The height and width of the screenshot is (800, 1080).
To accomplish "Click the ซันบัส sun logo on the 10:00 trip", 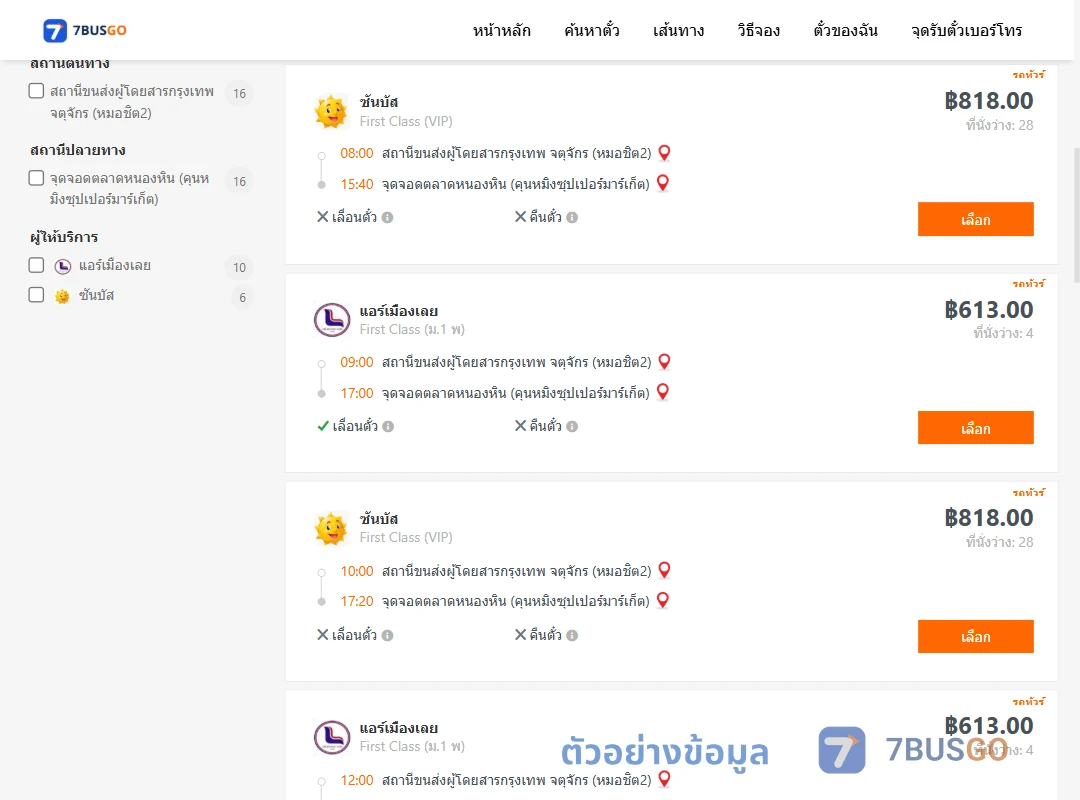I will [331, 529].
